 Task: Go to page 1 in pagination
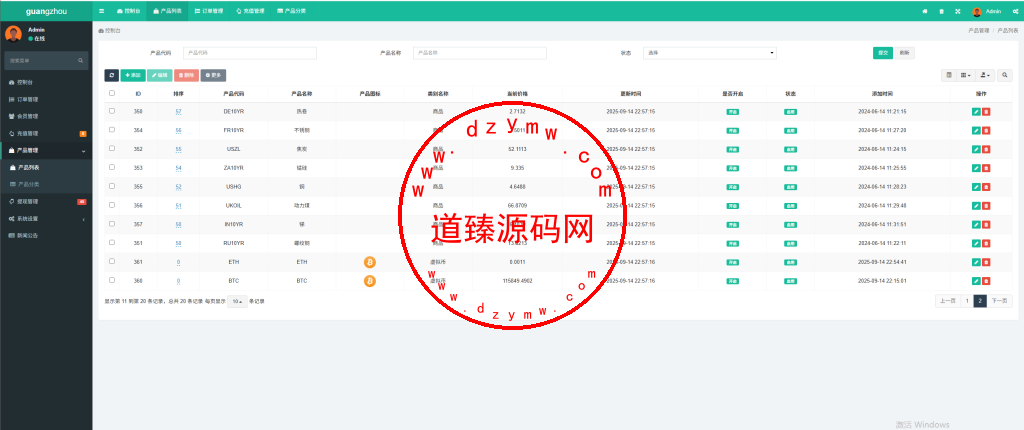(966, 301)
